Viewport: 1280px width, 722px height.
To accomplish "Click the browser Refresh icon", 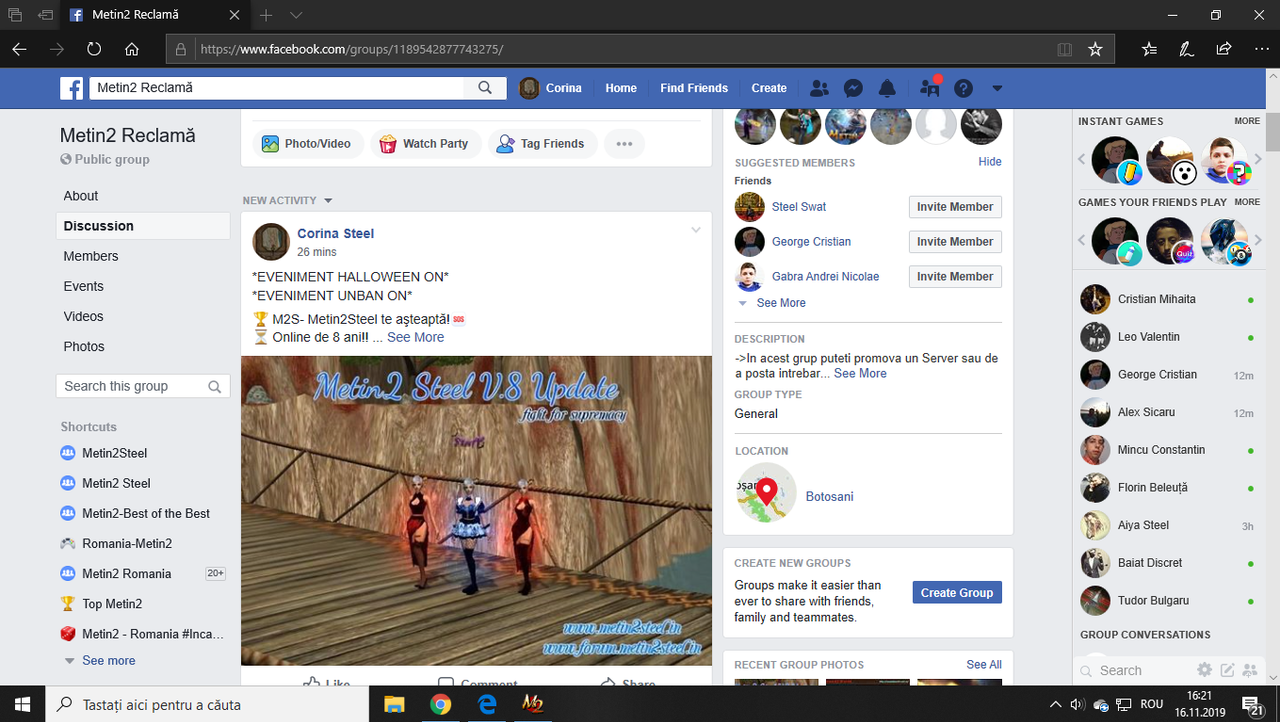I will 94,49.
